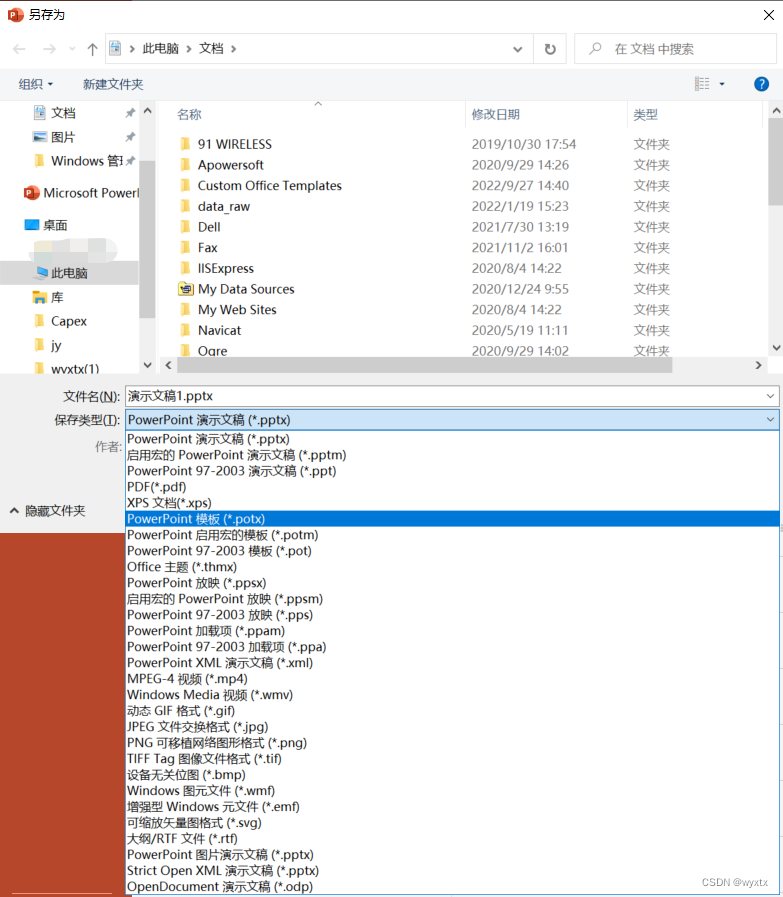
Task: Select the My Data Sources folder icon
Action: click(x=185, y=289)
